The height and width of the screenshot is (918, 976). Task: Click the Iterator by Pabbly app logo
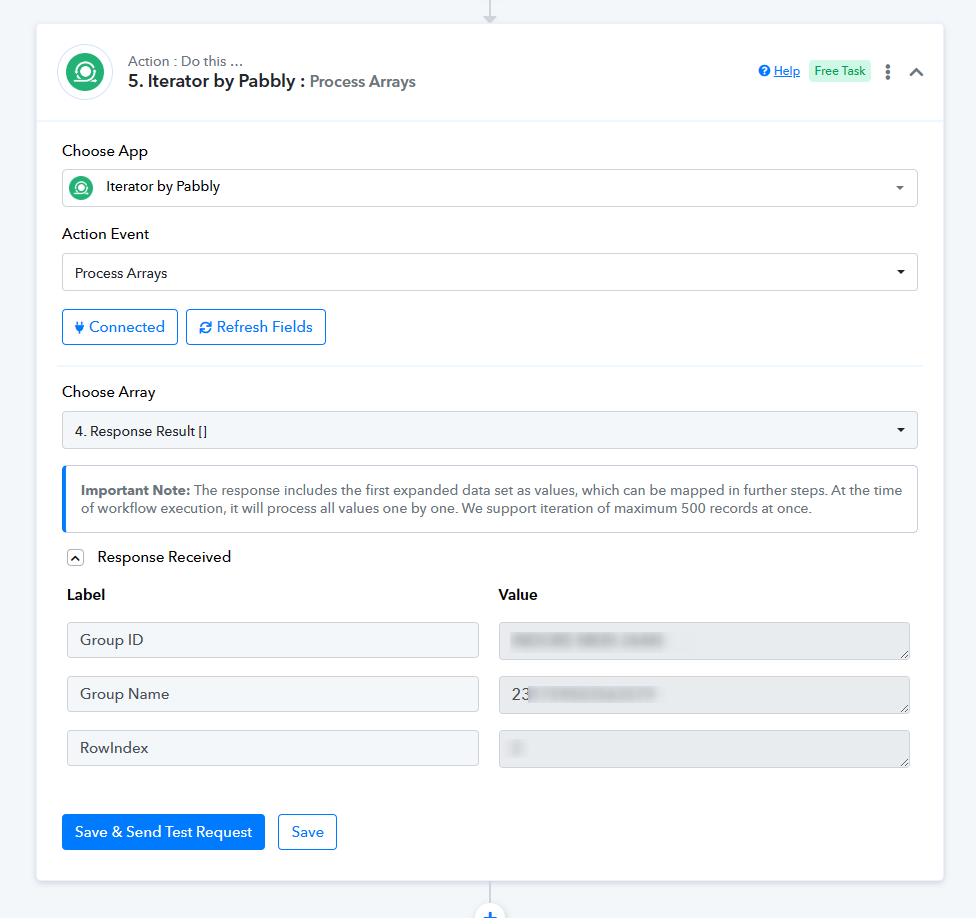click(85, 72)
